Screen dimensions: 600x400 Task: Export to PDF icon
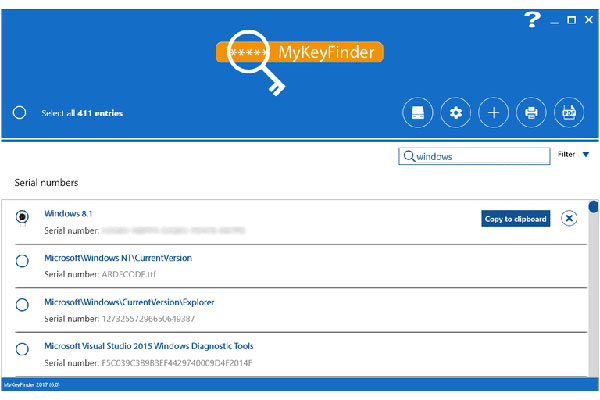pyautogui.click(x=569, y=113)
